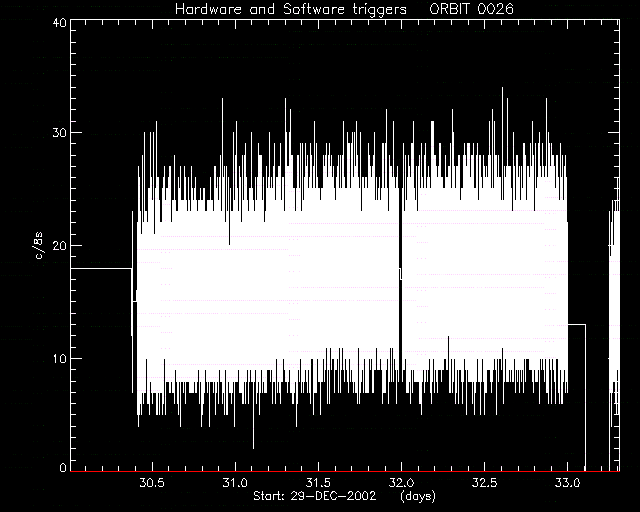Select the y-axis tick label 20
The width and height of the screenshot is (640, 512).
(60, 245)
